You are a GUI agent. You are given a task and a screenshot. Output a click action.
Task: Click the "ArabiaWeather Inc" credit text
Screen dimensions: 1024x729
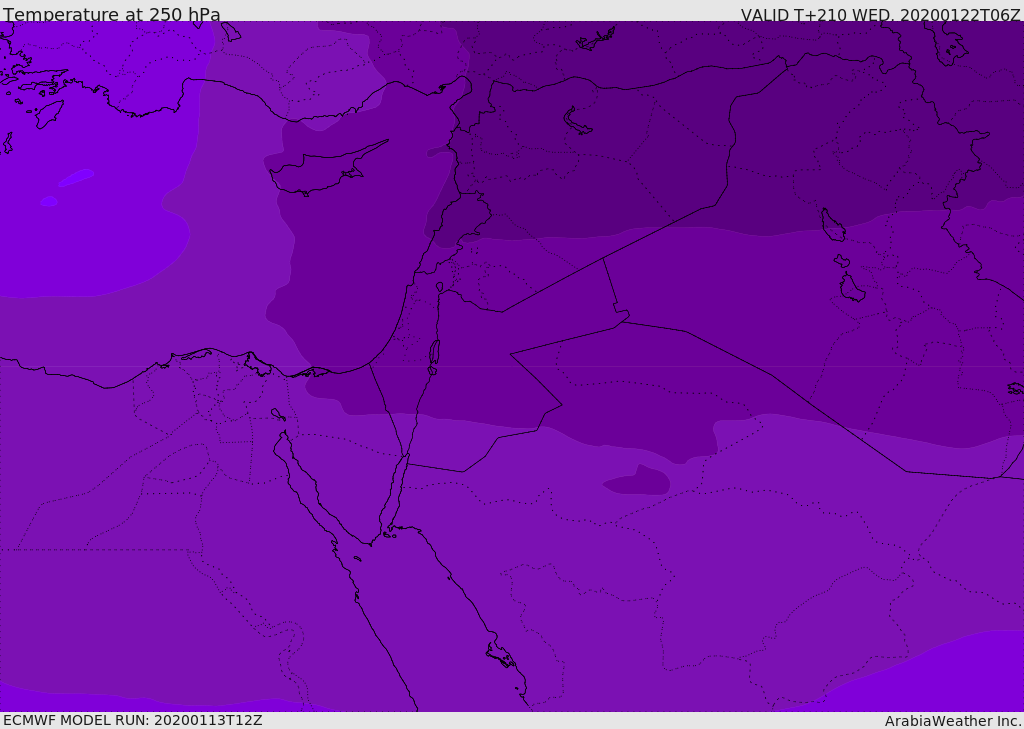pyautogui.click(x=952, y=721)
